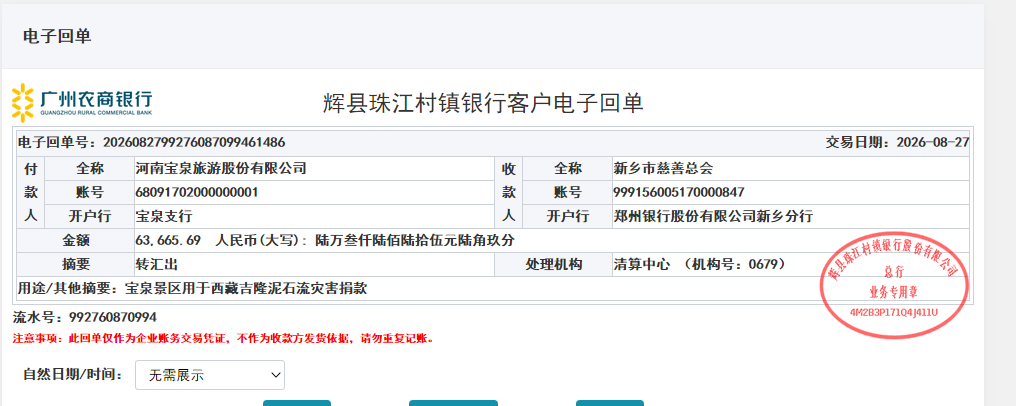Click payer bank 宝泉支行
Screen dimensions: 1016x406
(163, 216)
